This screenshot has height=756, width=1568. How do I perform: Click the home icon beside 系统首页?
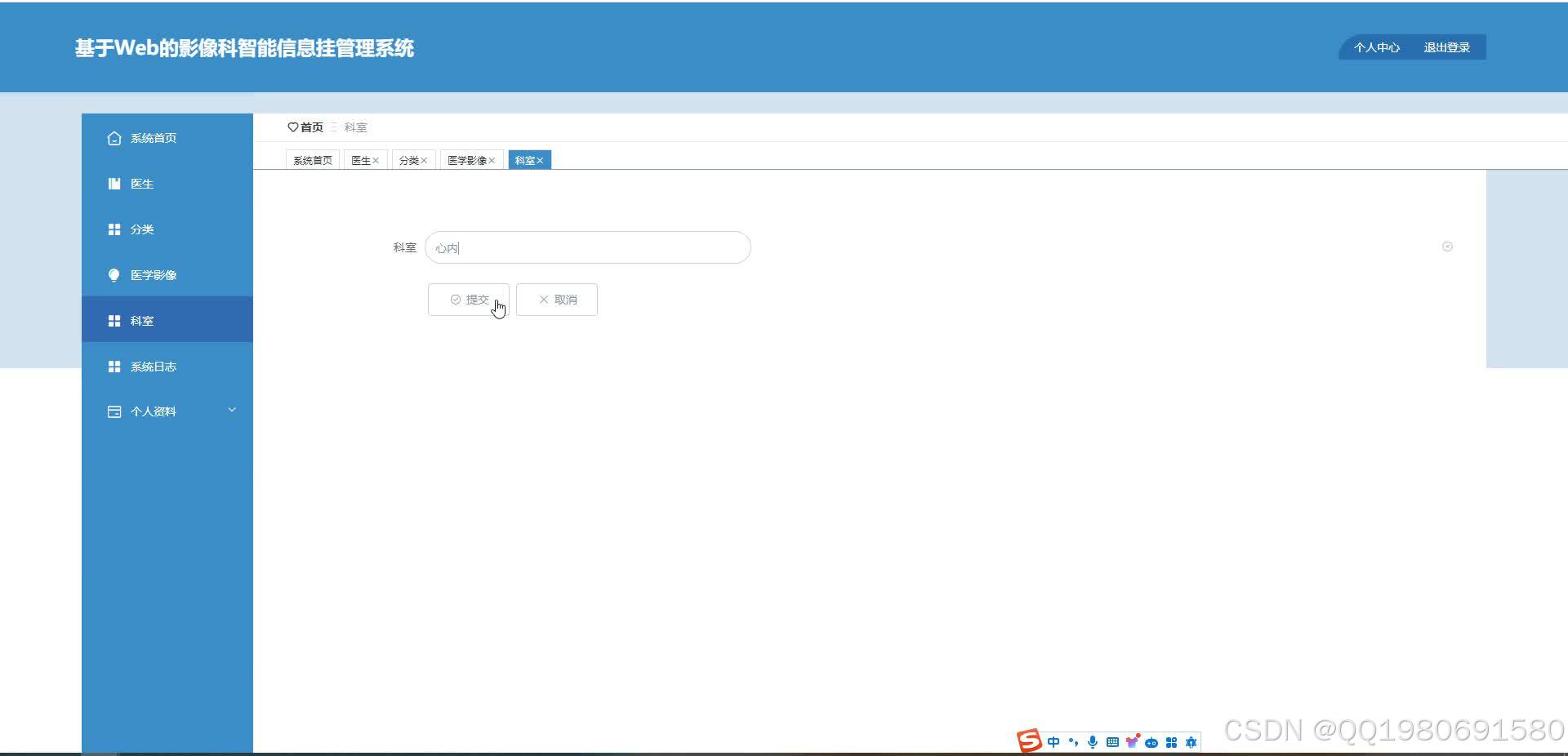[114, 138]
